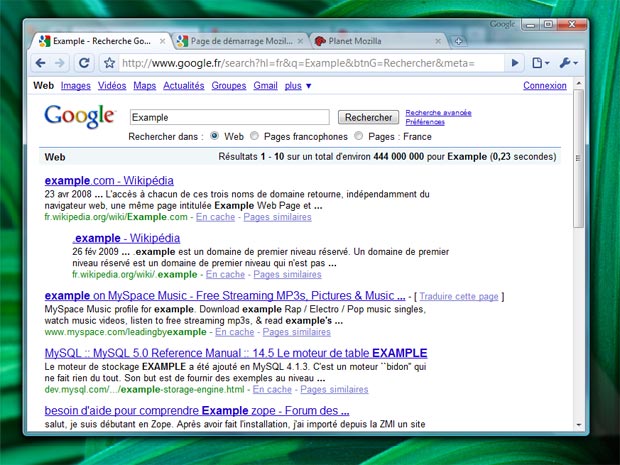Click the Planet Mozilla tab favicon

320,41
